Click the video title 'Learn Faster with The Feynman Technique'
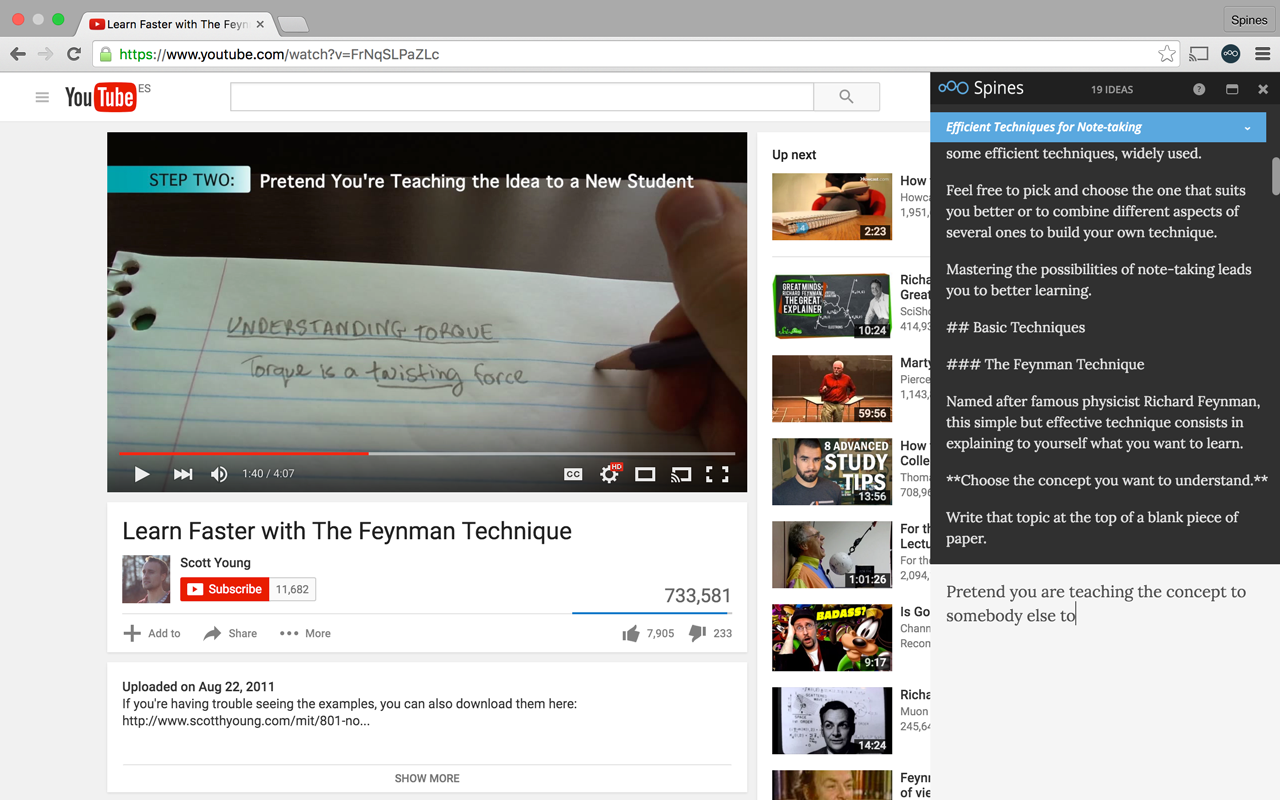The image size is (1280, 800). coord(347,531)
